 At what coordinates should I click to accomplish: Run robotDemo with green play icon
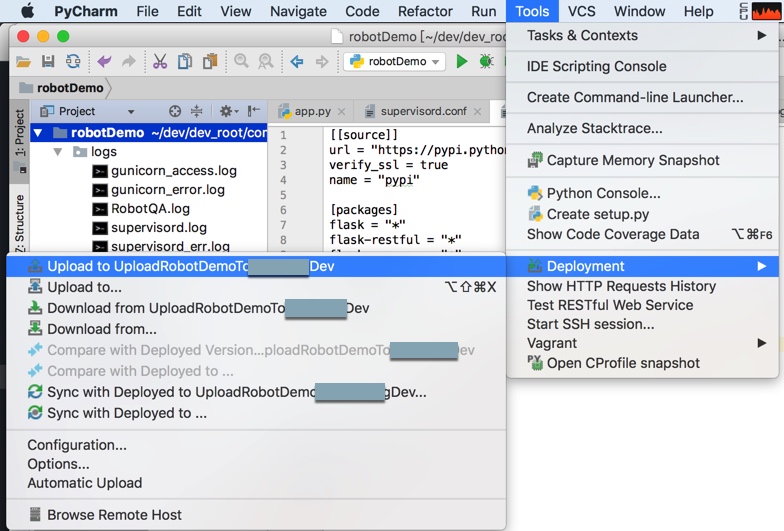click(462, 62)
